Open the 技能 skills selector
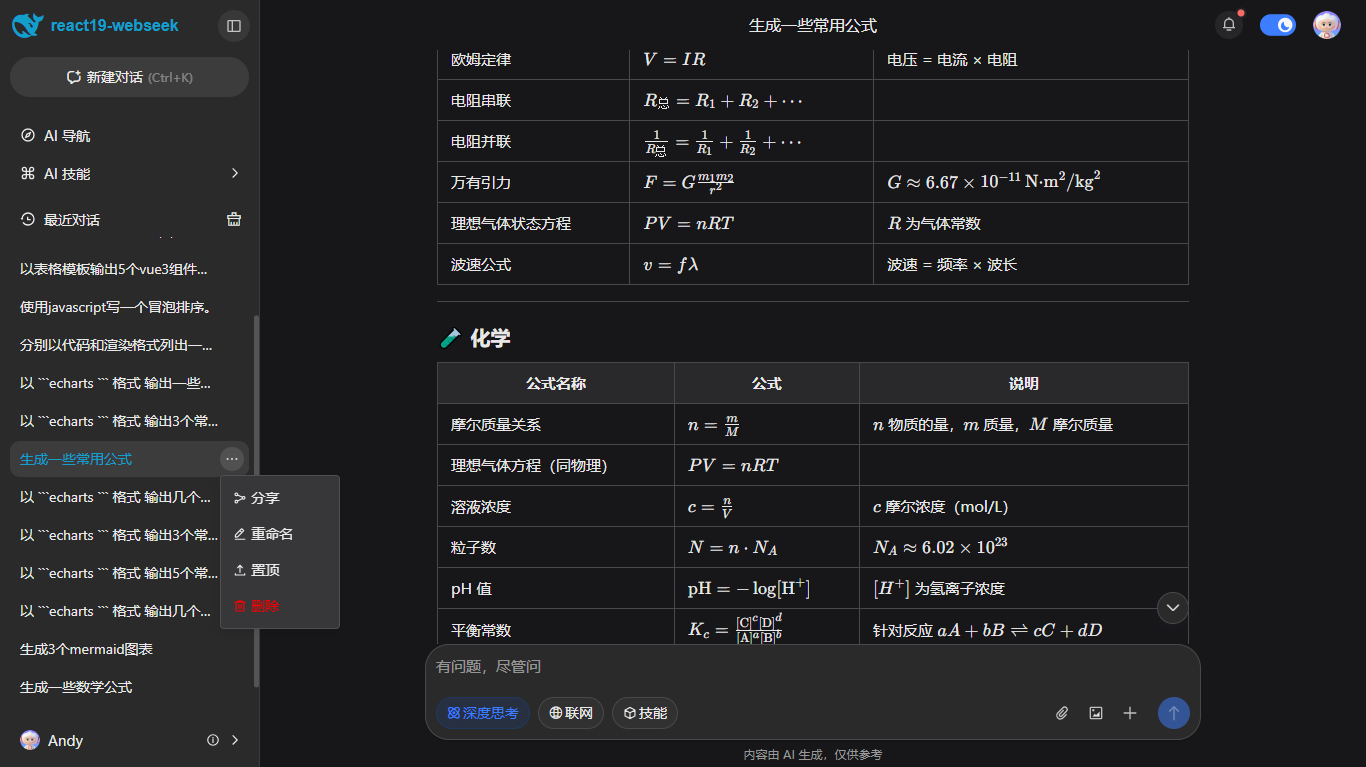This screenshot has height=767, width=1366. [645, 713]
